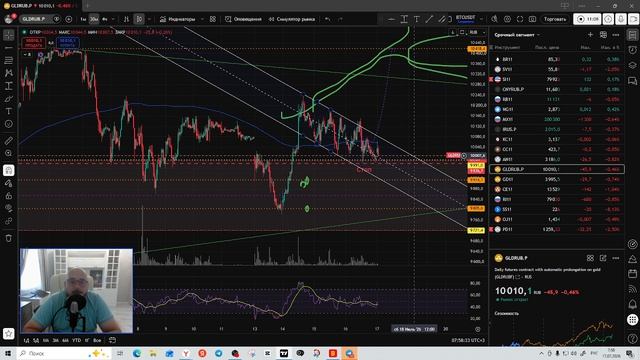Add a symbol to the watchlist
640x360 pixels.
pos(590,35)
